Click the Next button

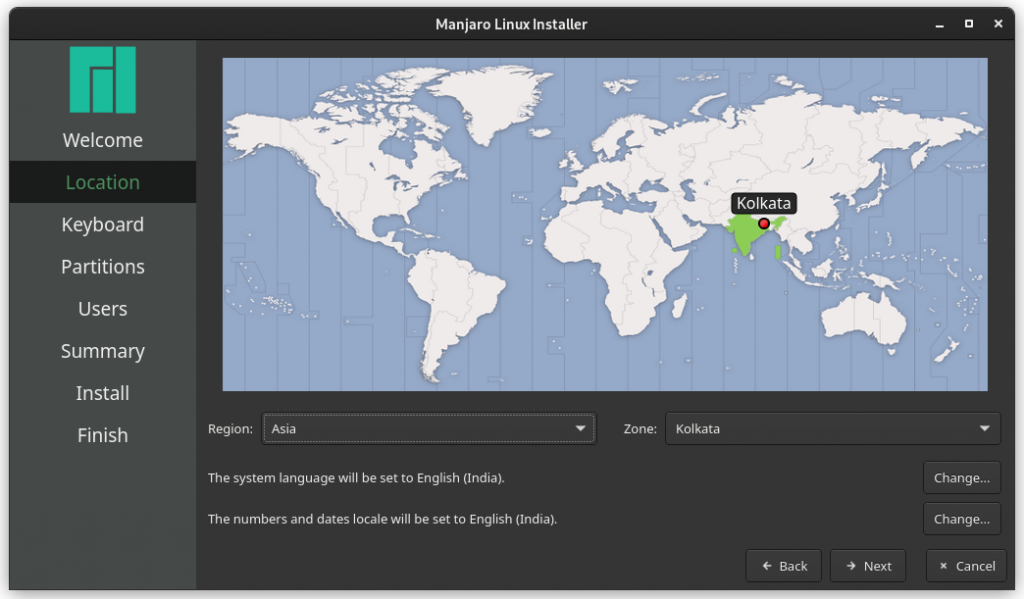pyautogui.click(x=867, y=565)
